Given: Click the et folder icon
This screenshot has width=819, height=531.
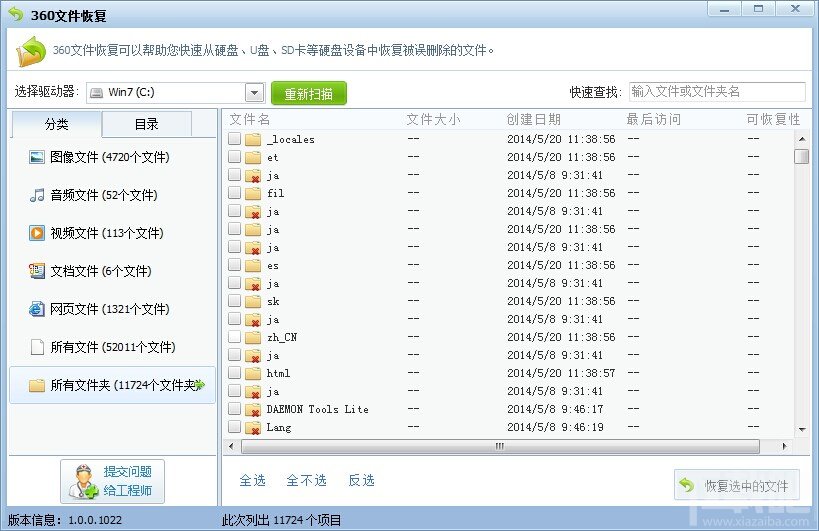Looking at the screenshot, I should [x=253, y=157].
